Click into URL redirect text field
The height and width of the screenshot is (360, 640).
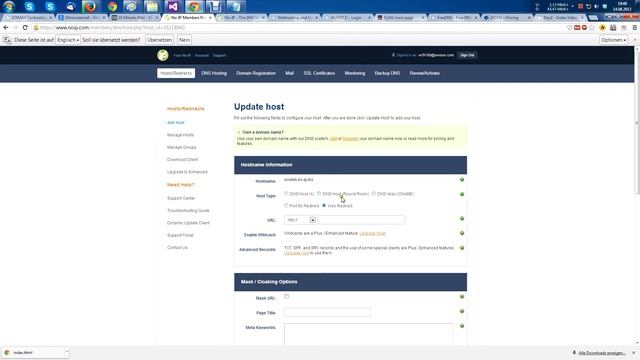coord(362,220)
